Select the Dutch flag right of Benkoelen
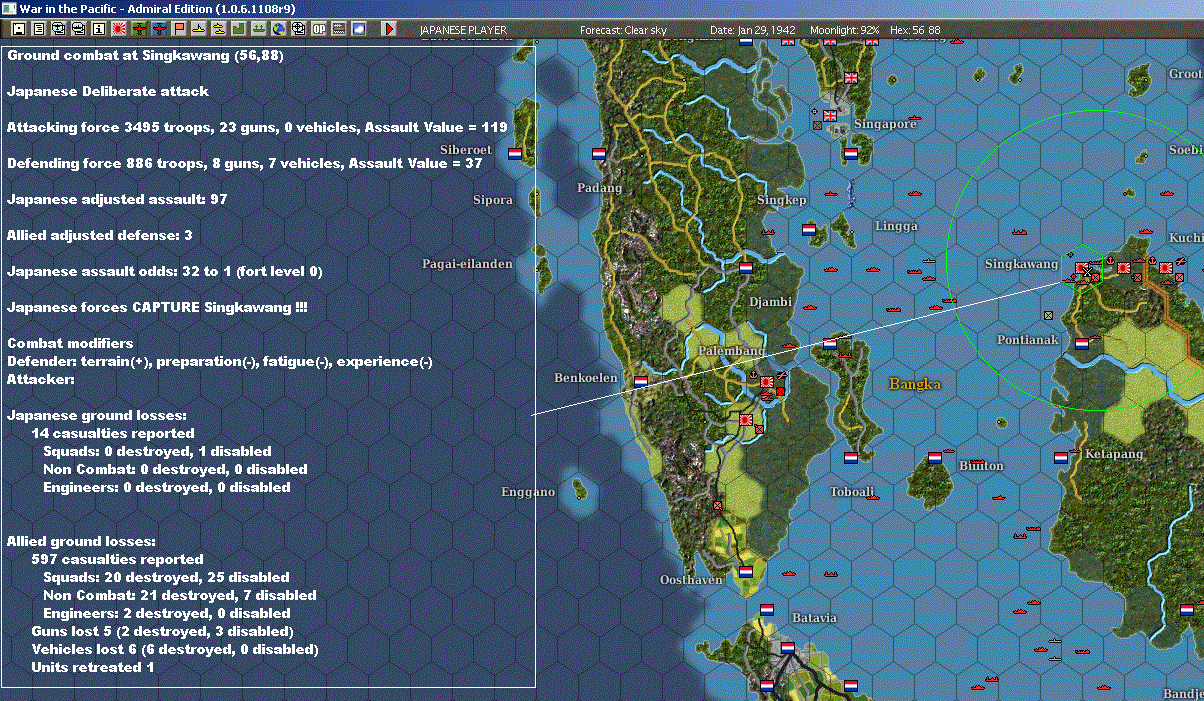The width and height of the screenshot is (1204, 701). click(641, 381)
